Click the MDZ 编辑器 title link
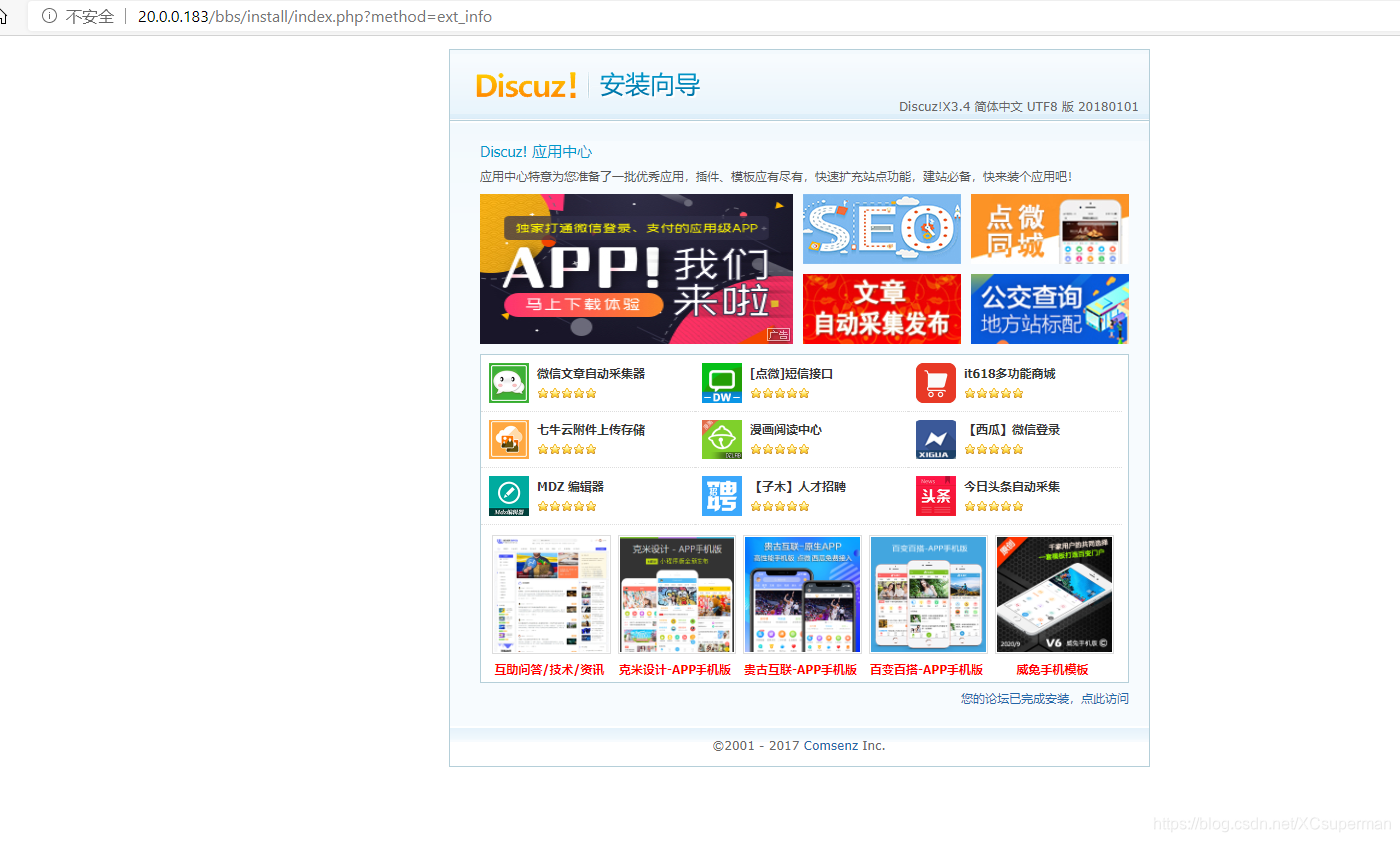The image size is (1400, 842). coord(570,487)
